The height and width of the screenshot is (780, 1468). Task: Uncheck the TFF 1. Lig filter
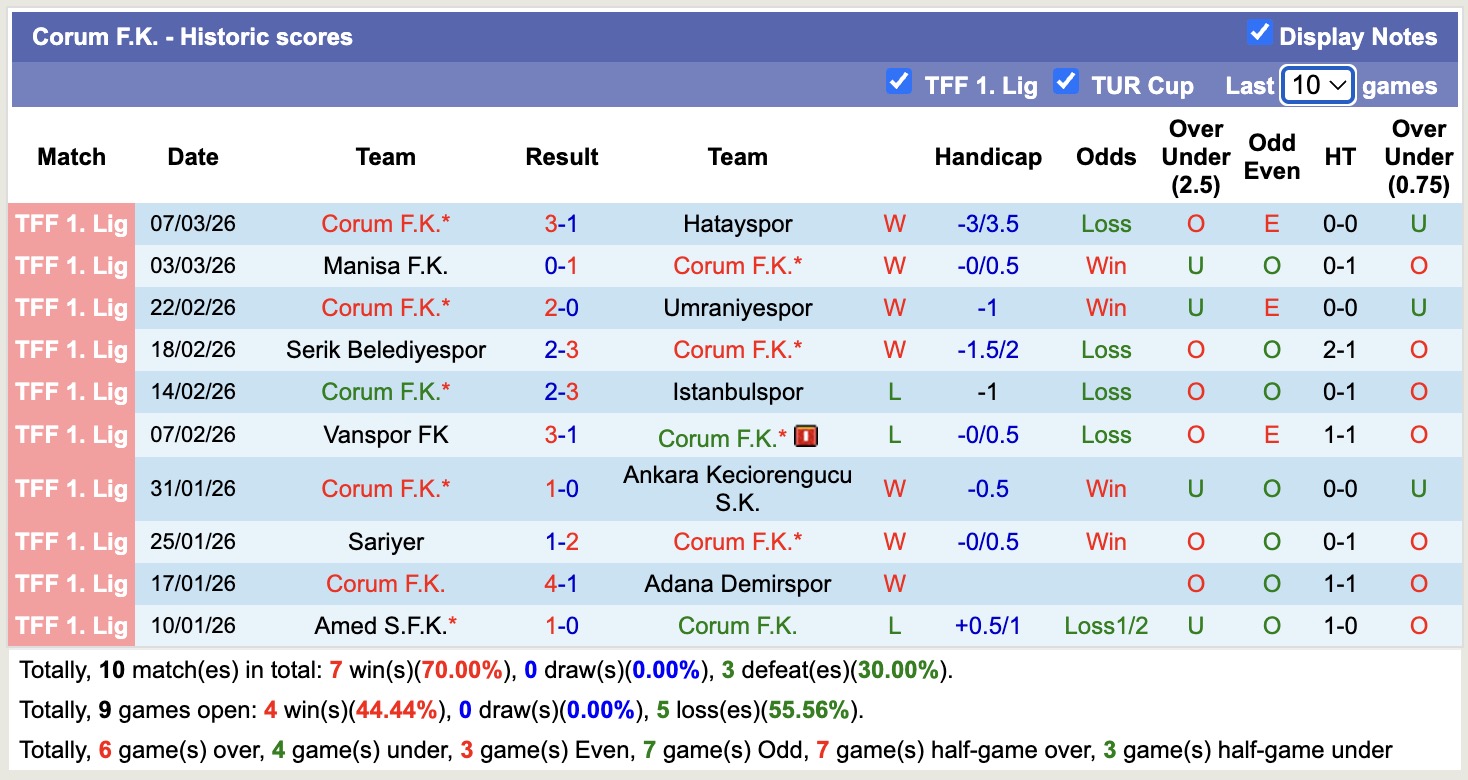[899, 82]
